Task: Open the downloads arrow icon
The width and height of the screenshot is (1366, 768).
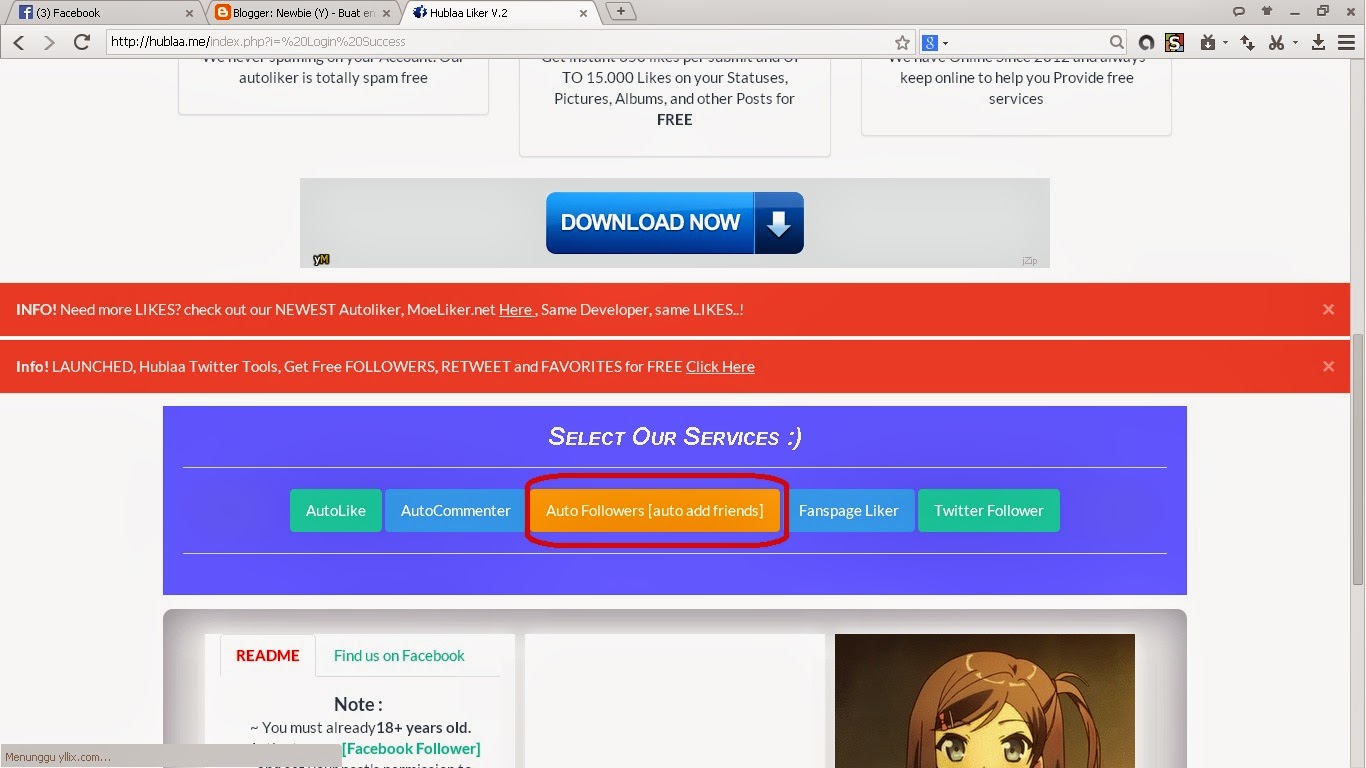Action: [1318, 42]
